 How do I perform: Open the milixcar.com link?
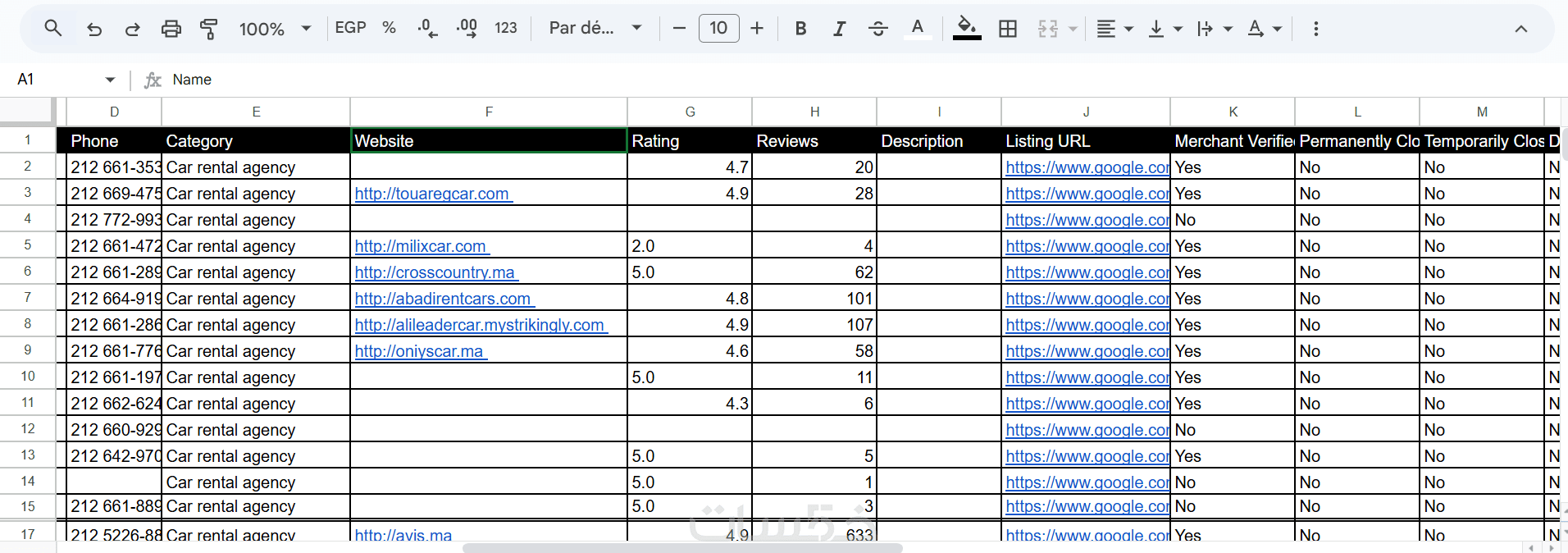pyautogui.click(x=421, y=246)
